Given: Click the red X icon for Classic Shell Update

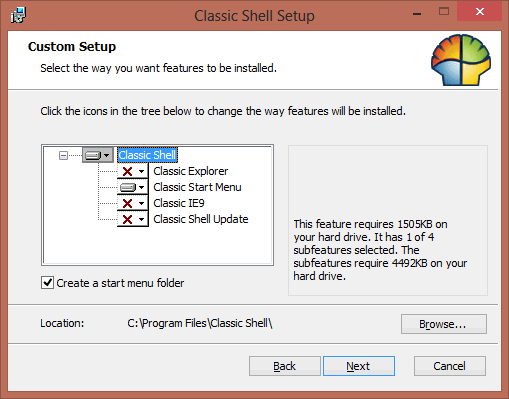Looking at the screenshot, I should pyautogui.click(x=127, y=219).
